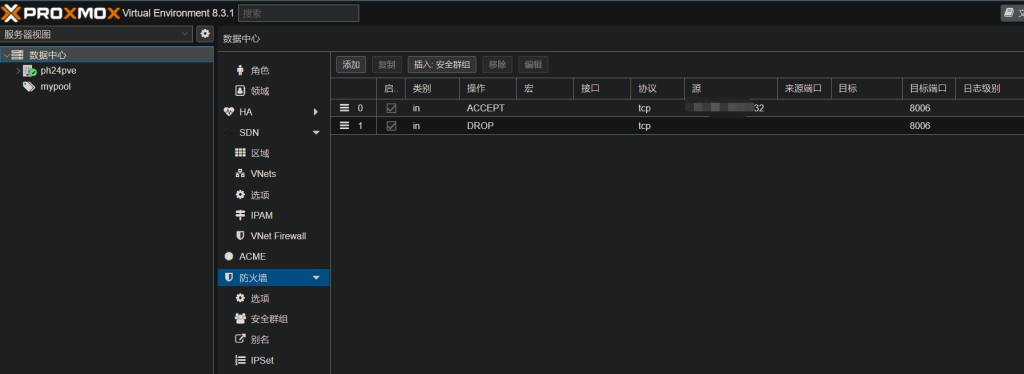The height and width of the screenshot is (374, 1024).
Task: Click the 角色 person icon
Action: [x=240, y=70]
